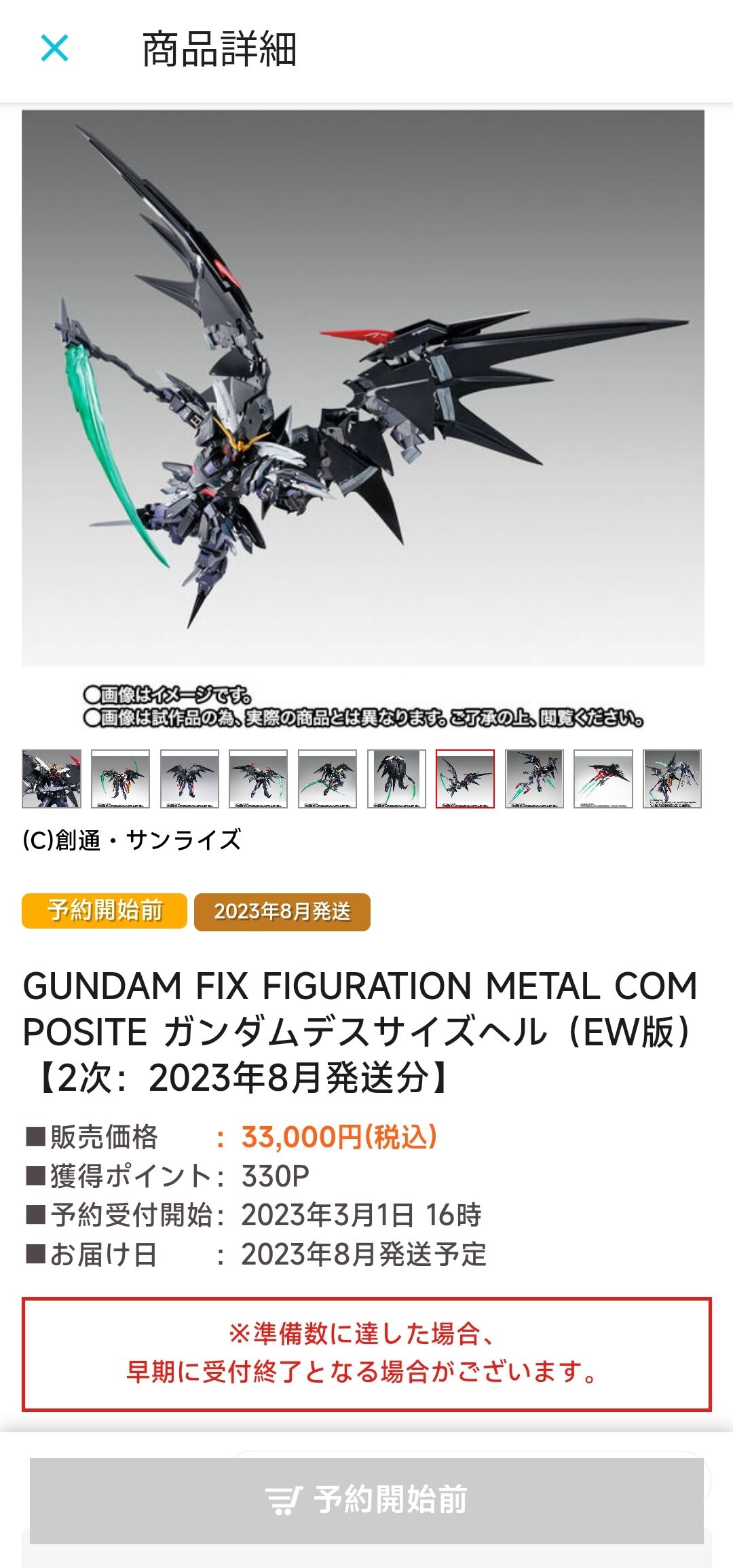733x1568 pixels.
Task: Select the sixth thumbnail with folded wings
Action: tap(396, 779)
